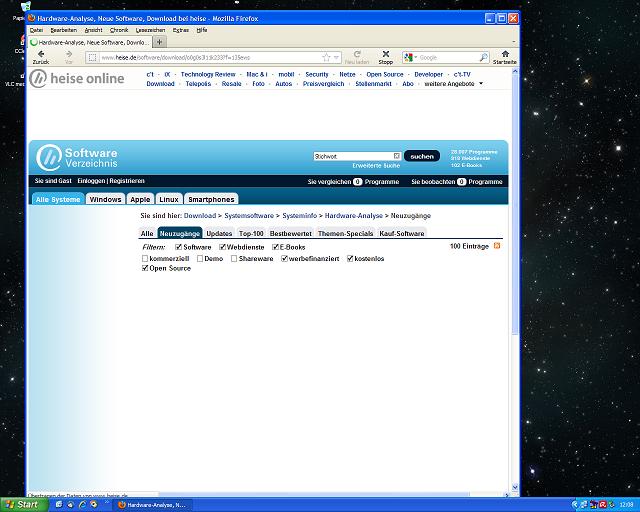This screenshot has height=512, width=640.
Task: Follow the Hardware-Analyse breadcrumb link
Action: [353, 216]
